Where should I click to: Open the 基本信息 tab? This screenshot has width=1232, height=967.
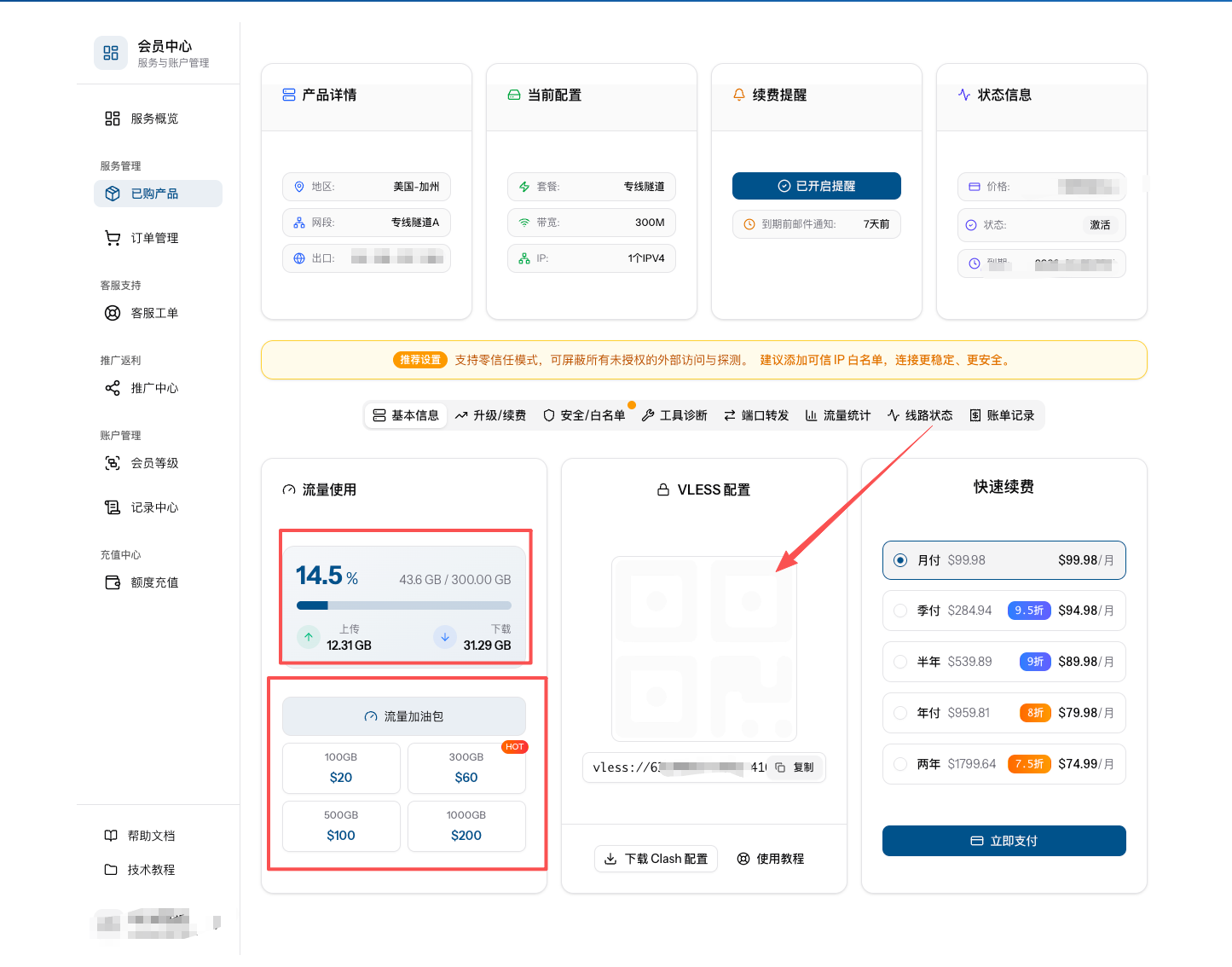click(x=406, y=415)
